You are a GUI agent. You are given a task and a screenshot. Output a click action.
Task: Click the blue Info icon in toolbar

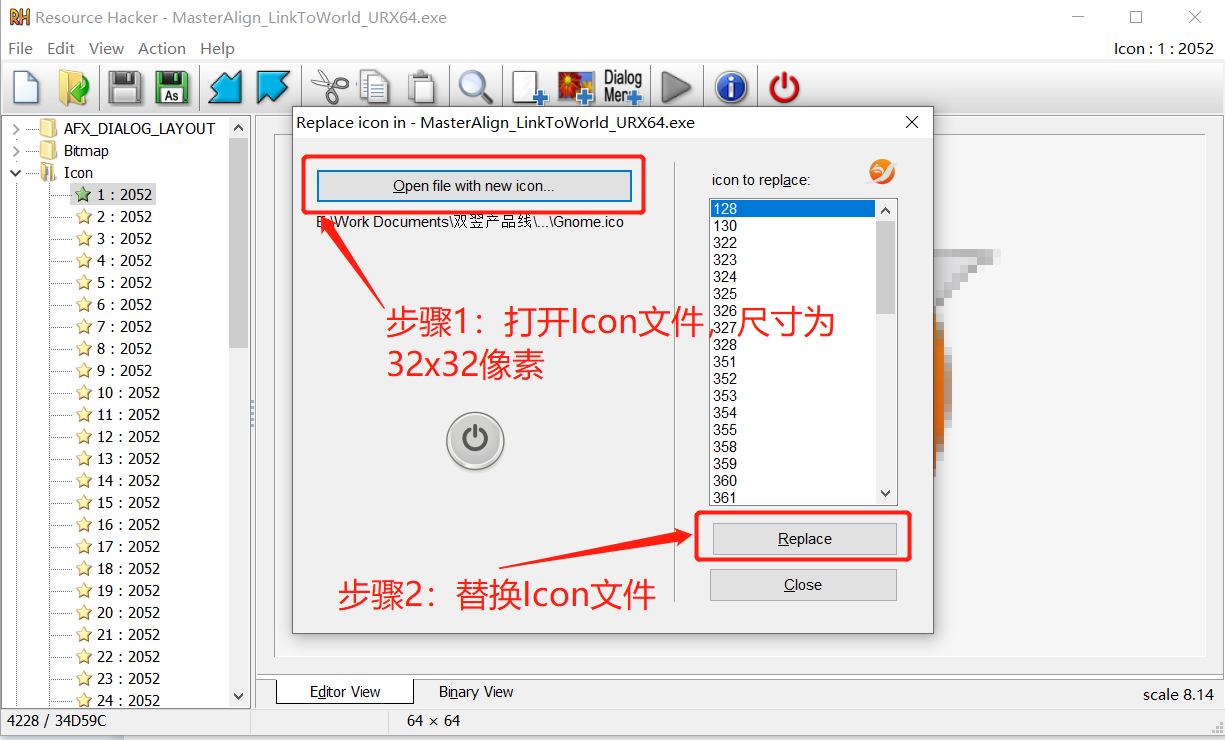click(731, 87)
